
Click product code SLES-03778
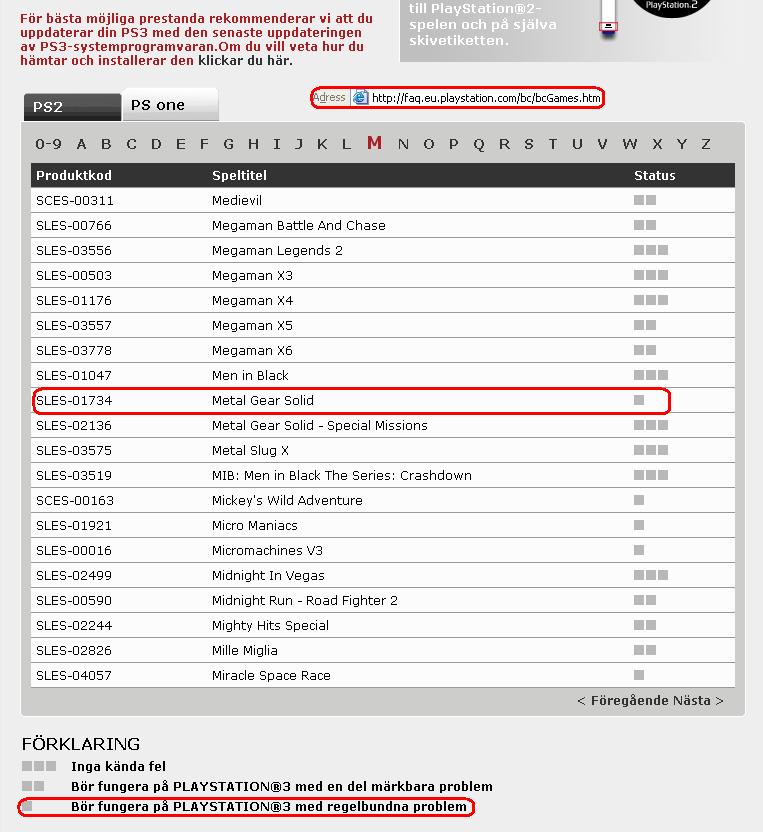tap(74, 351)
